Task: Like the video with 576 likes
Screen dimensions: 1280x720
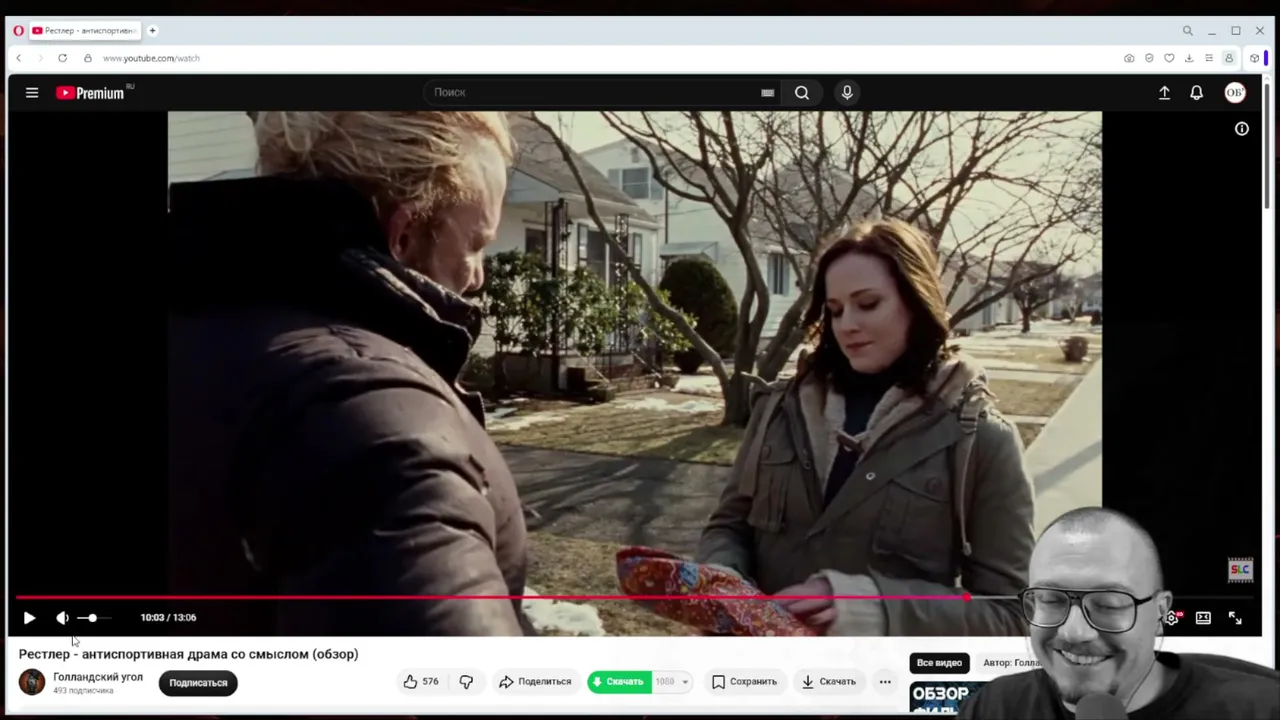Action: [421, 682]
